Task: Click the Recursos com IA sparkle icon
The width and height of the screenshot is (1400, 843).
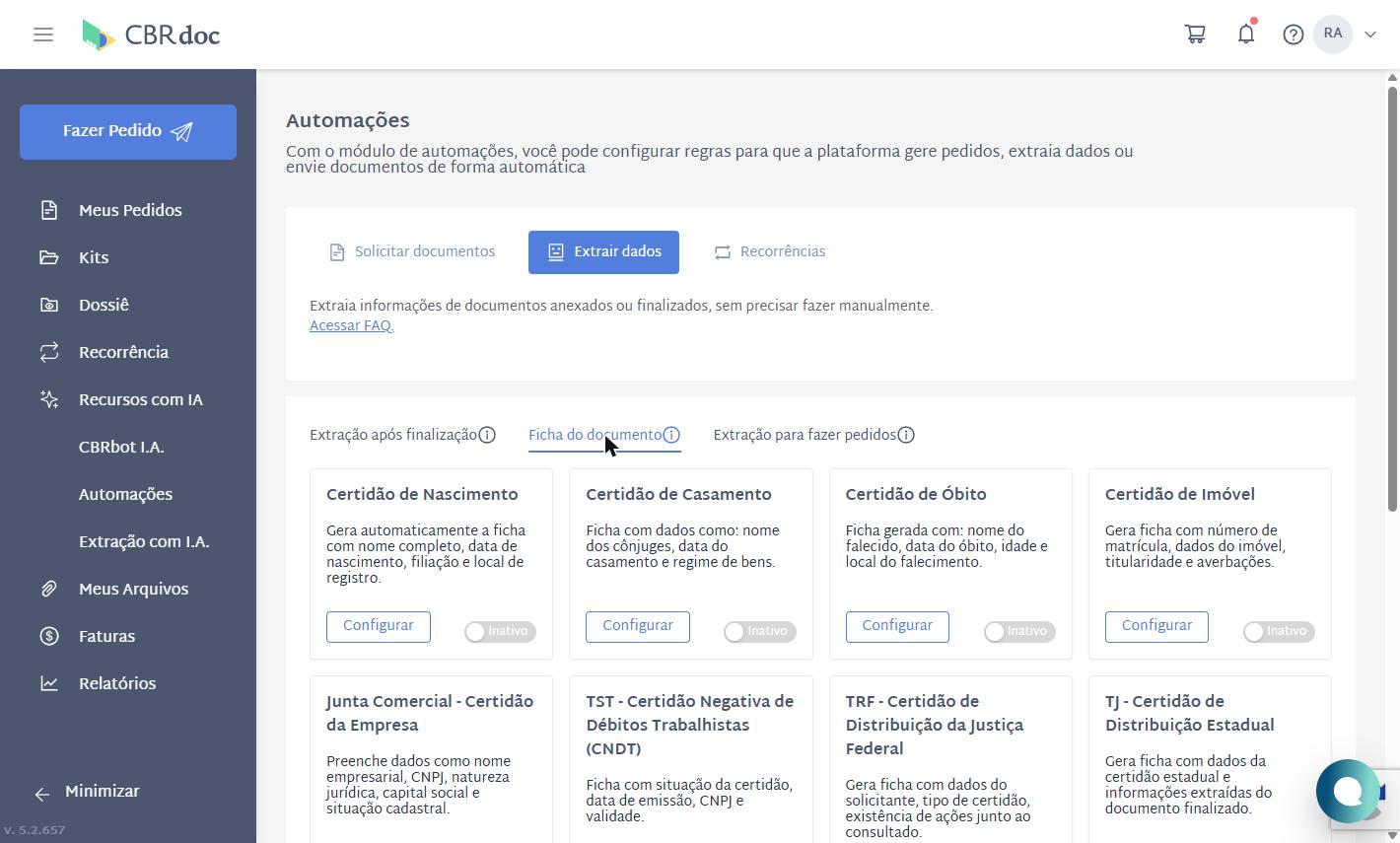Action: (x=49, y=399)
